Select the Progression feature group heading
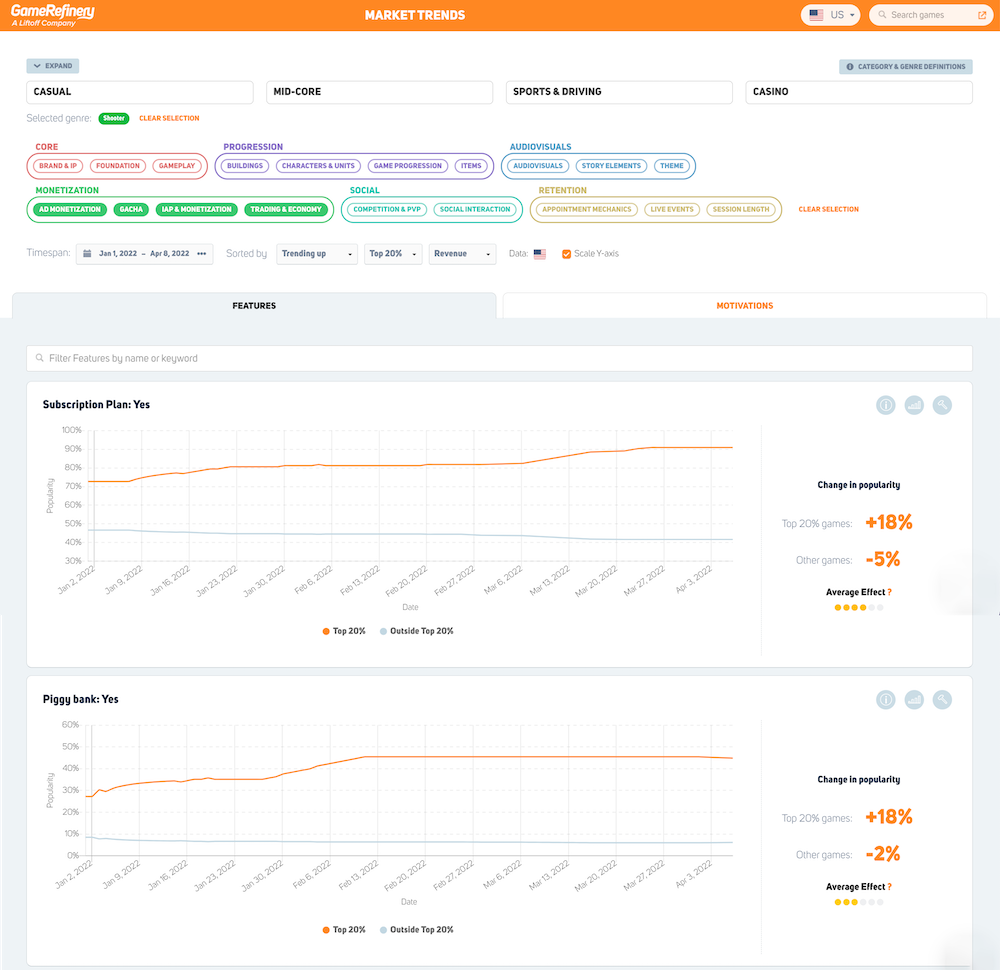Image resolution: width=1000 pixels, height=970 pixels. click(253, 147)
